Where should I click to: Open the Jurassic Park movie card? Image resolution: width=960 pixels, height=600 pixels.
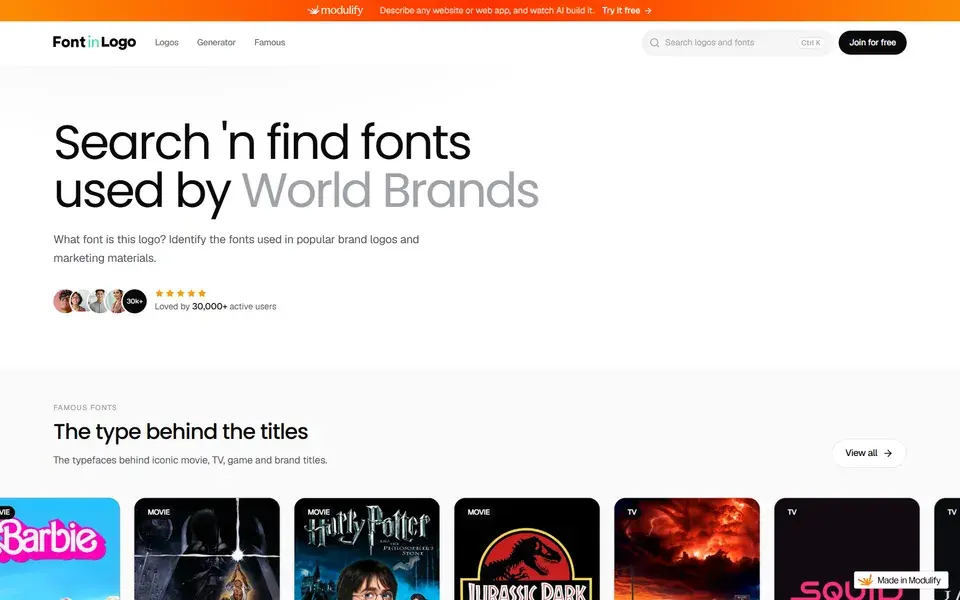(x=527, y=549)
